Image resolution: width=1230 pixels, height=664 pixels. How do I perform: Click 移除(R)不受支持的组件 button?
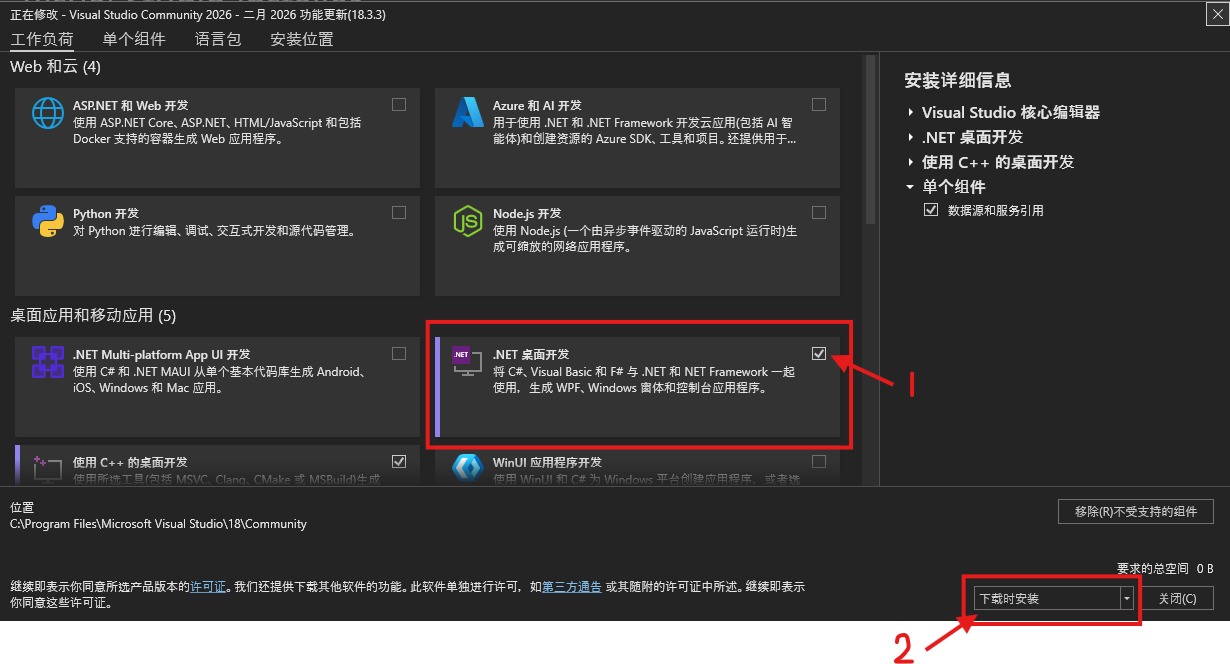click(x=1136, y=511)
